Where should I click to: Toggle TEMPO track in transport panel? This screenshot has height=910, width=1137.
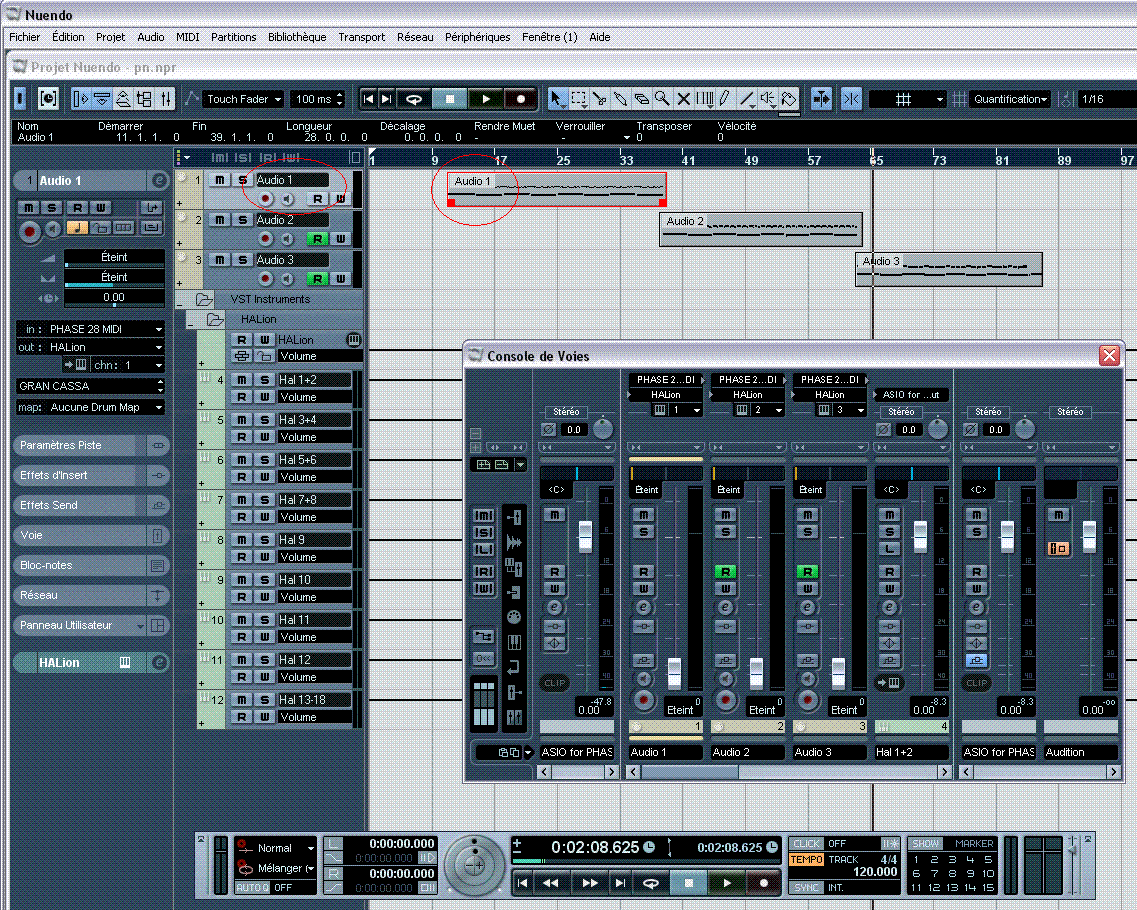click(x=806, y=859)
